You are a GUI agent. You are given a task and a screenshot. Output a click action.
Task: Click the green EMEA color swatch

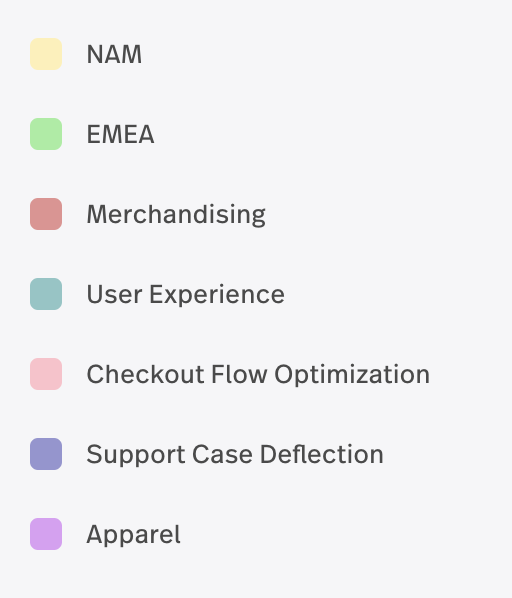46,134
